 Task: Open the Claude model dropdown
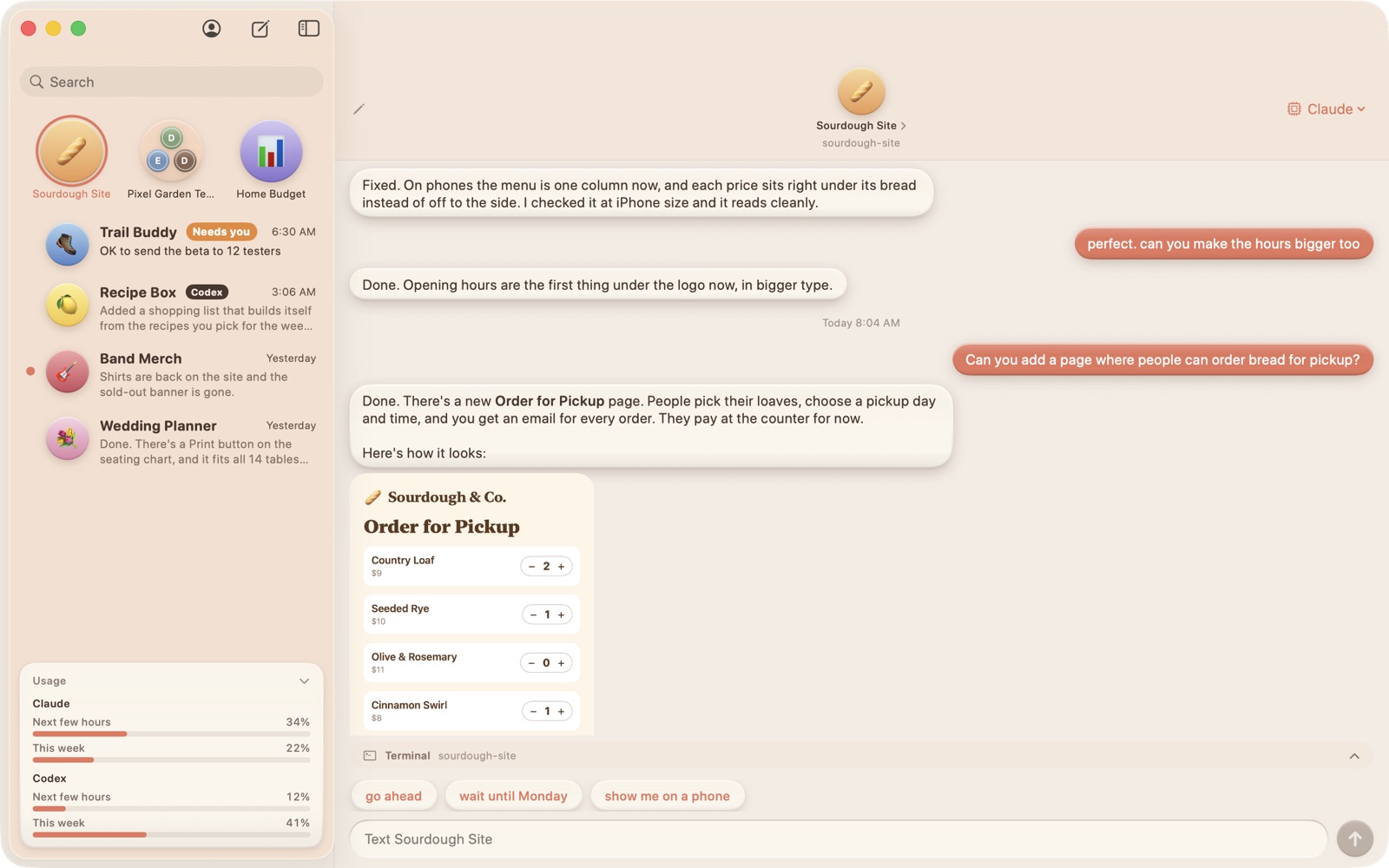click(1326, 108)
